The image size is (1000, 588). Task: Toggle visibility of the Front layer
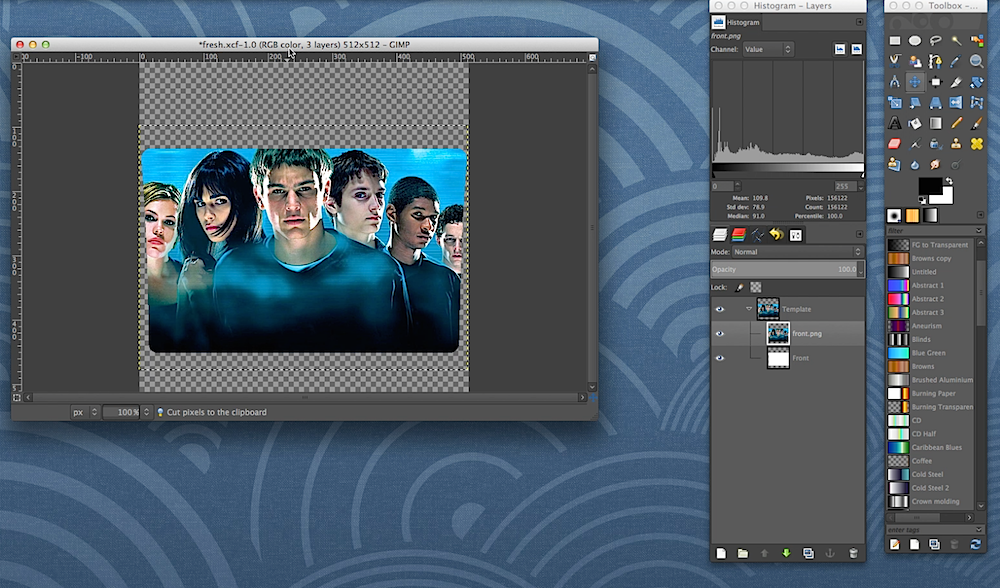pos(720,358)
